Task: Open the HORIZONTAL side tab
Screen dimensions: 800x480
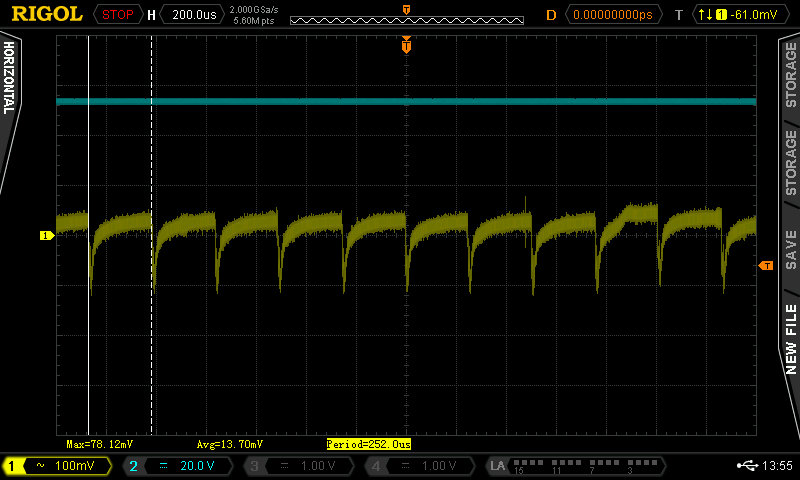Action: point(9,78)
